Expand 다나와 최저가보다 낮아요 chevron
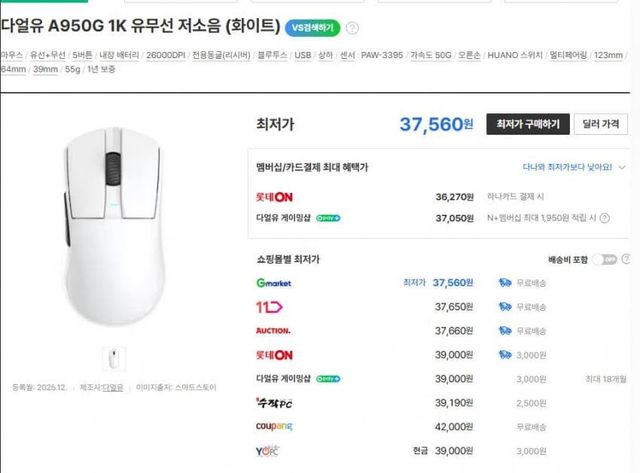The image size is (640, 473). point(622,168)
